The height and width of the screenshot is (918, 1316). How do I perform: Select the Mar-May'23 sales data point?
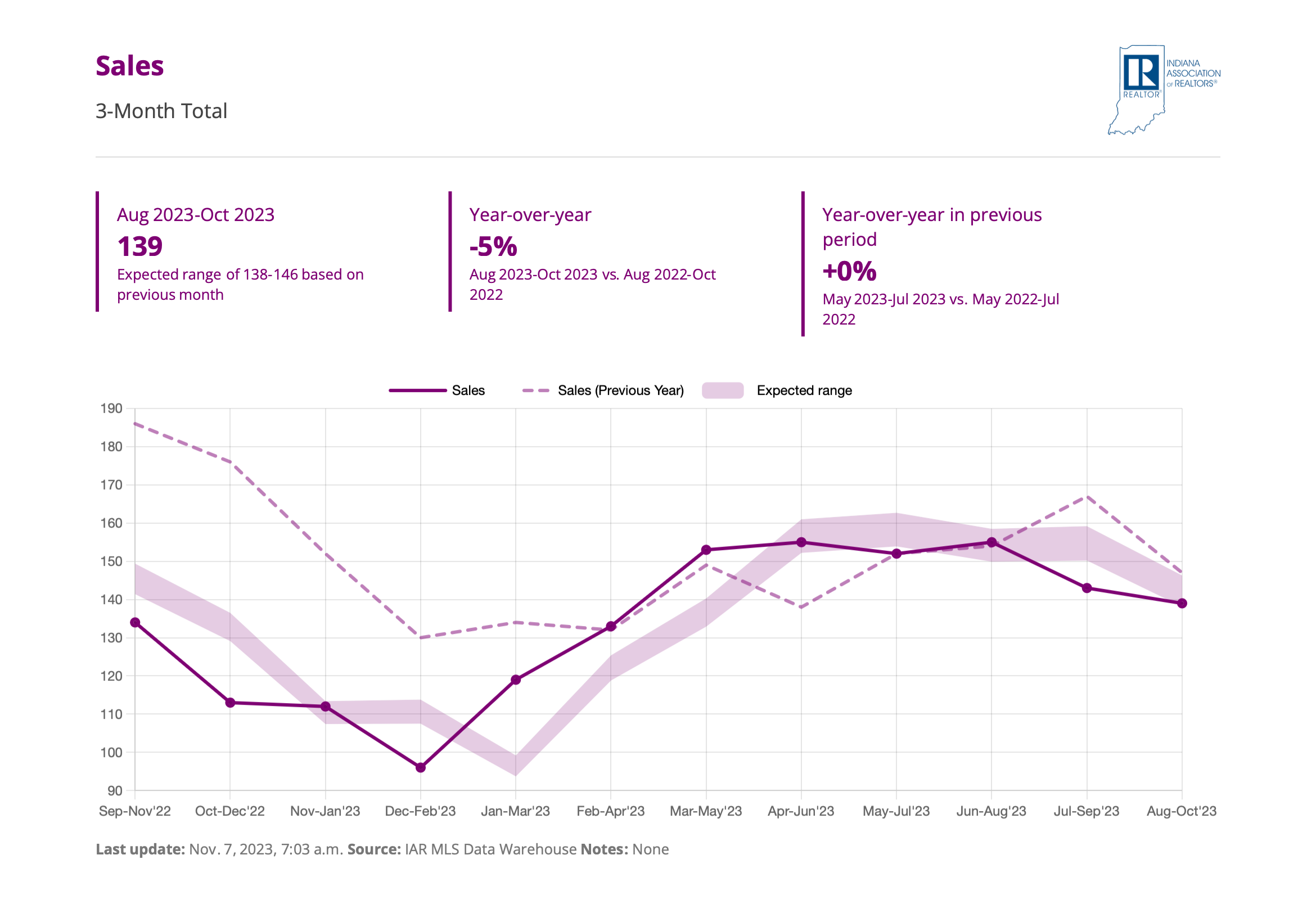[706, 550]
